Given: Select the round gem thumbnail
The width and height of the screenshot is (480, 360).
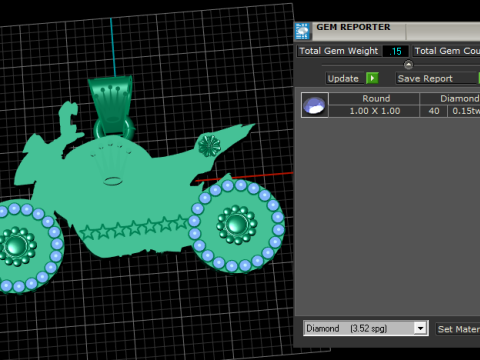Looking at the screenshot, I should pos(315,105).
